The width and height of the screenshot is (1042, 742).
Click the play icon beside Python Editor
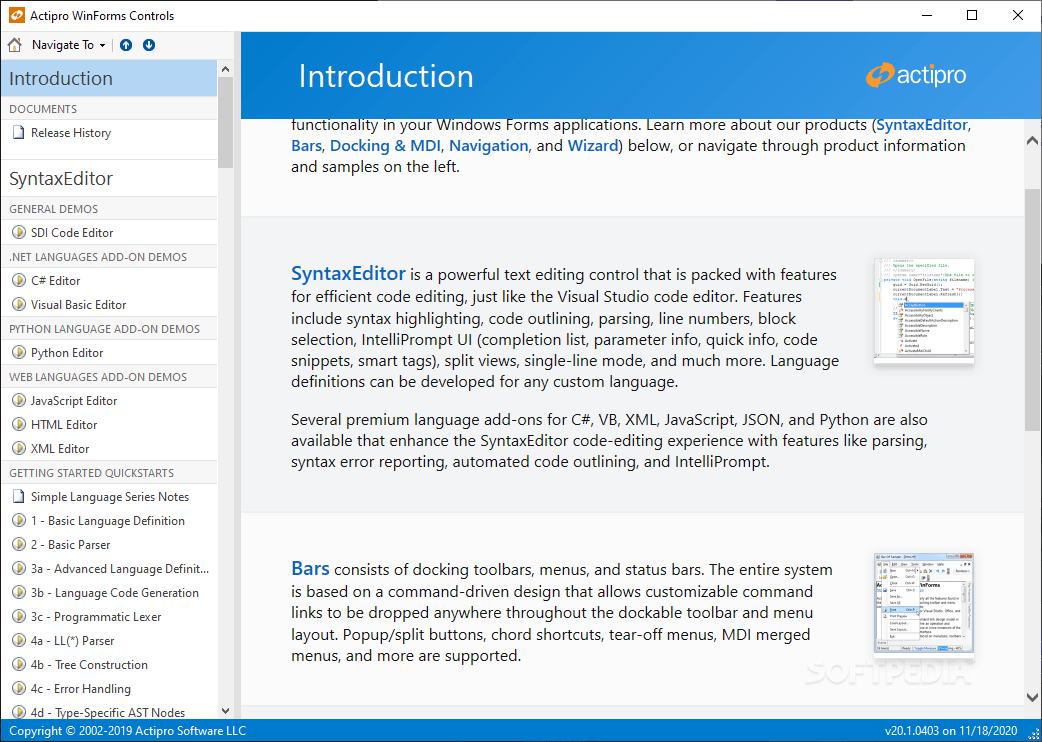pos(19,352)
